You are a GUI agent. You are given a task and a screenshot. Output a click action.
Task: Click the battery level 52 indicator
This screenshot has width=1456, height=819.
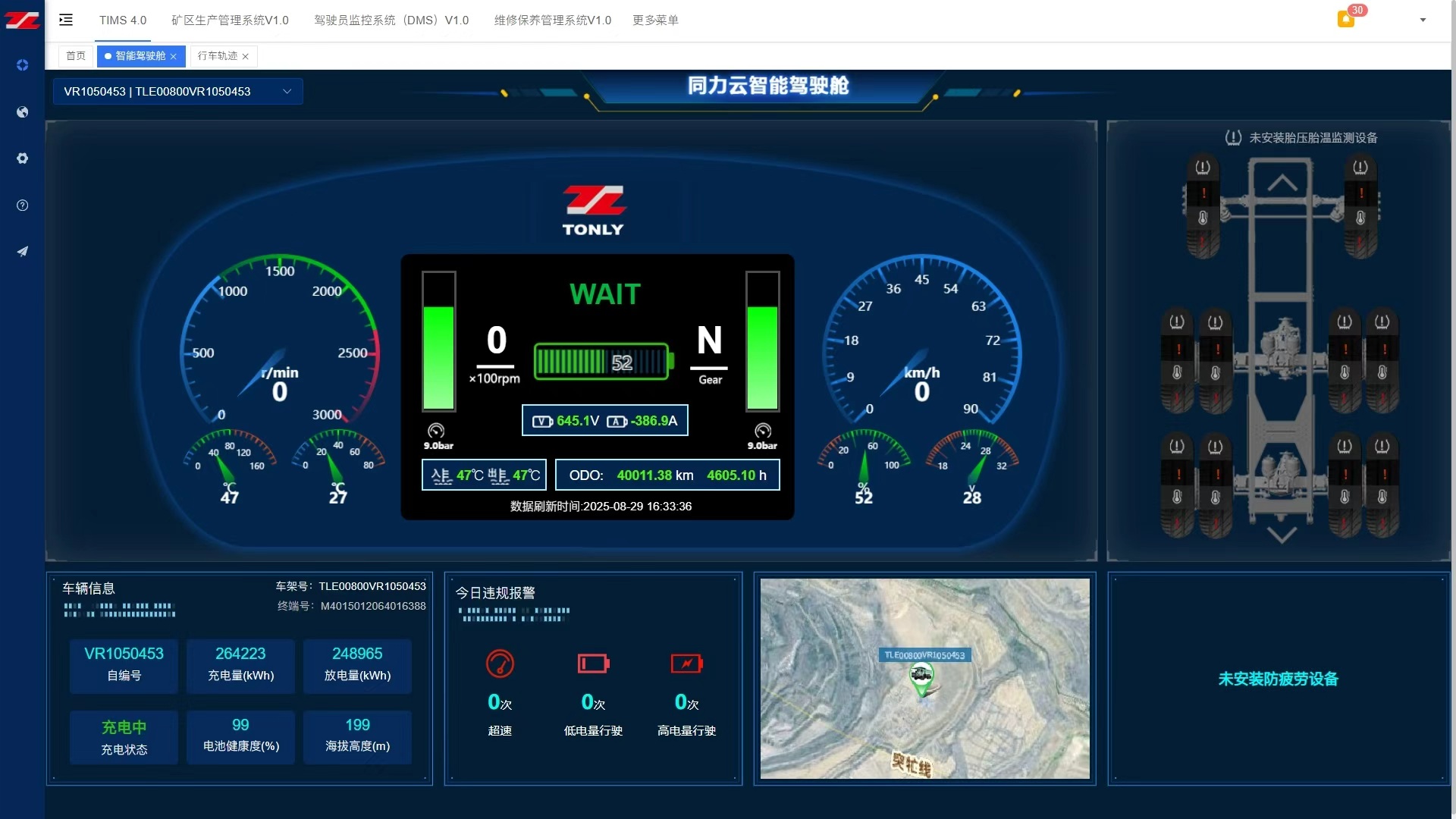pos(604,362)
